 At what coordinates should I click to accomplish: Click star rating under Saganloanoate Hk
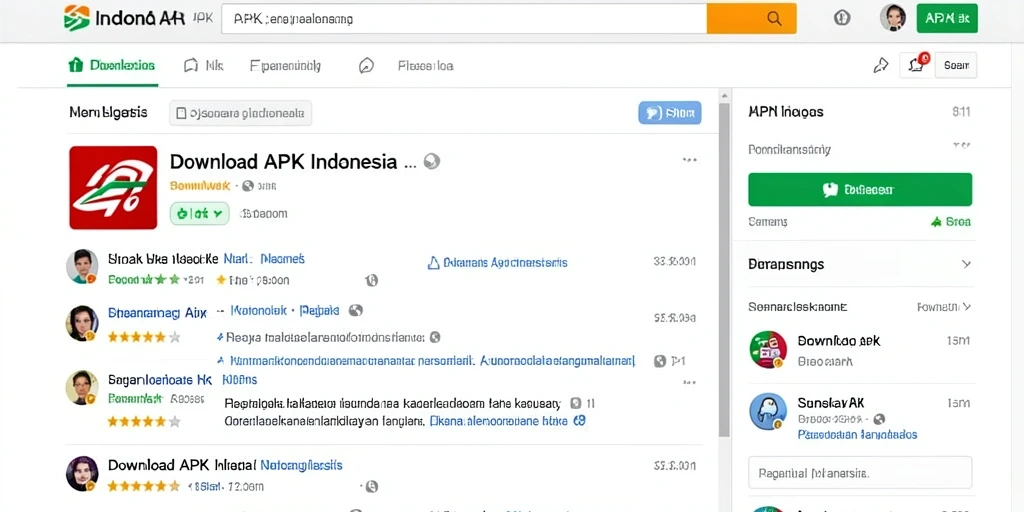tap(144, 421)
